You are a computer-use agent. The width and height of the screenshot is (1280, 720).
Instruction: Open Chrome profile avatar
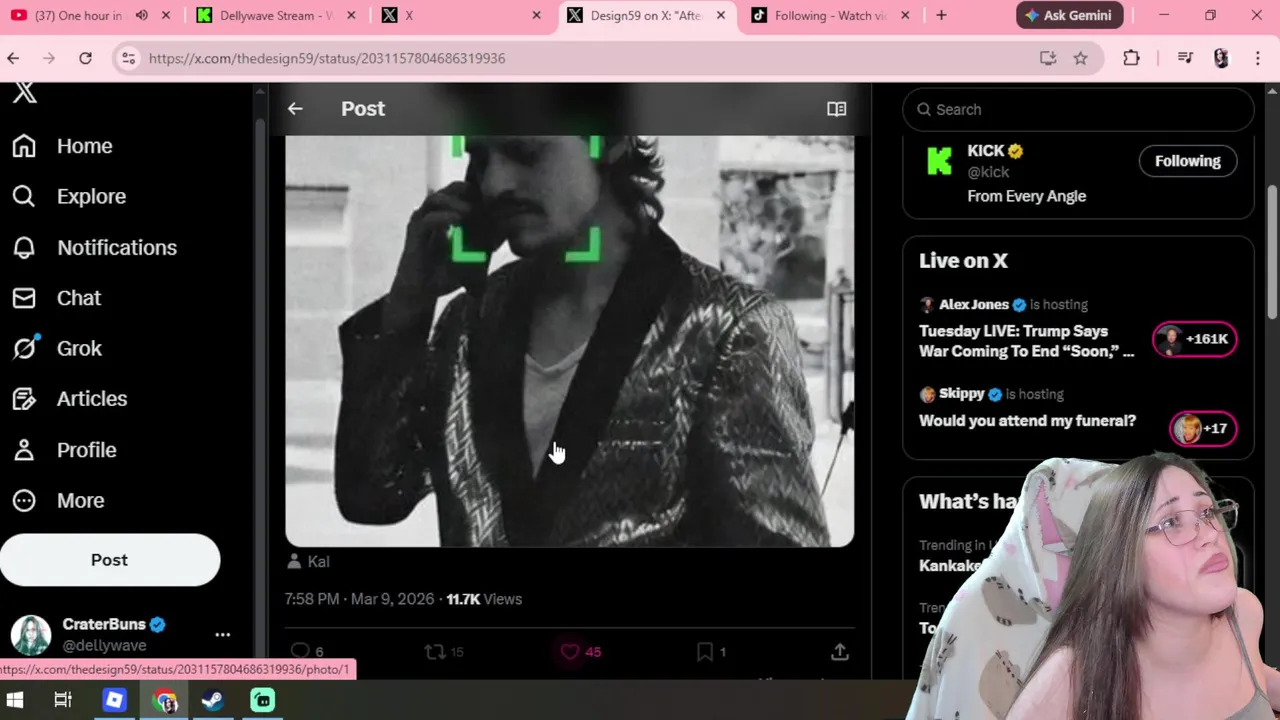(1221, 58)
